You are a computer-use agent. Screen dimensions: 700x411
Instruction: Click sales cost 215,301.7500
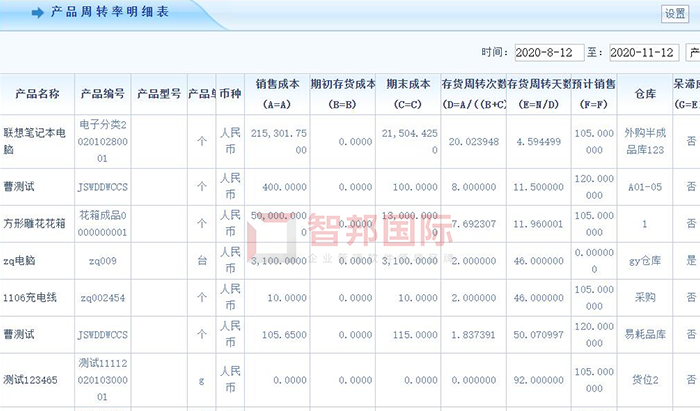[x=279, y=141]
